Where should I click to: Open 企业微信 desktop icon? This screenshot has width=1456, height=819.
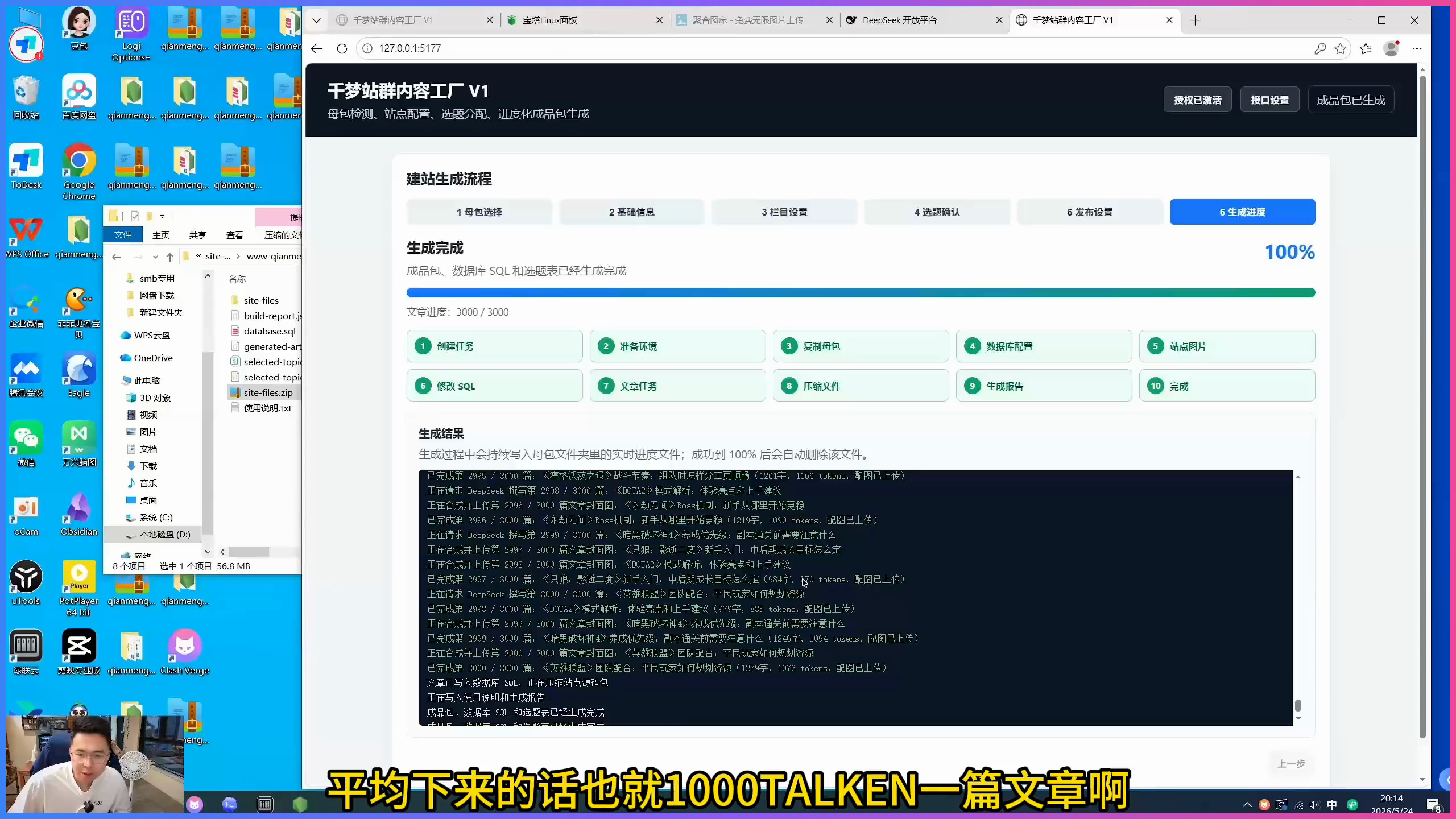(26, 307)
